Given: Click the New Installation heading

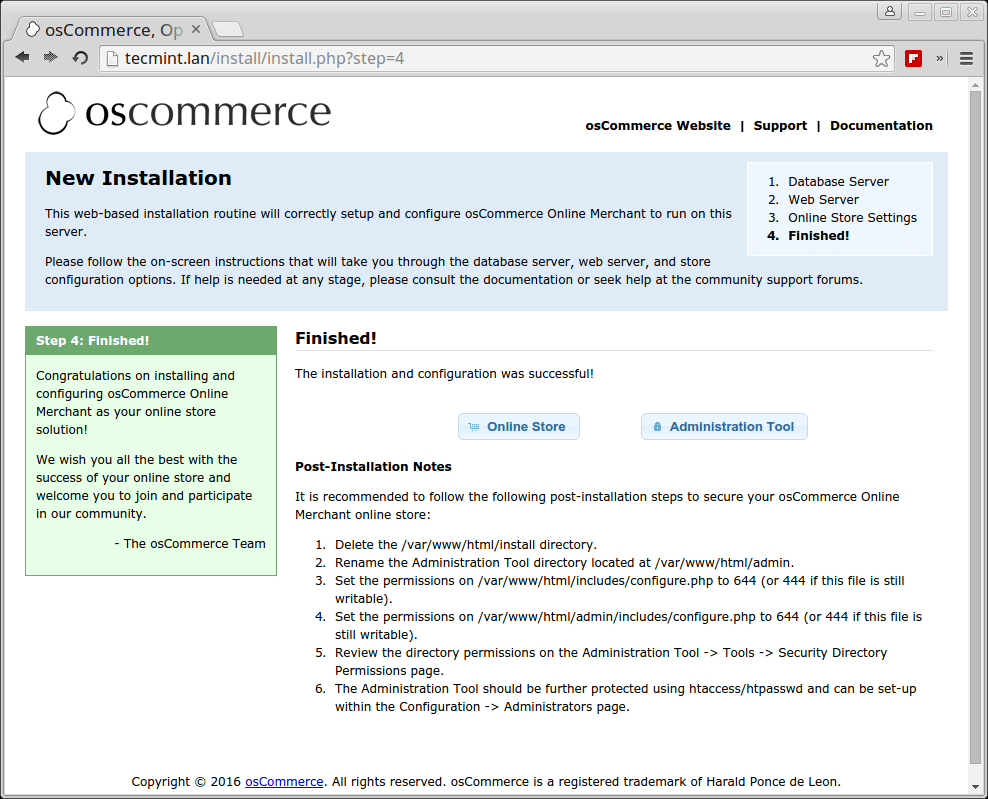Looking at the screenshot, I should point(138,178).
